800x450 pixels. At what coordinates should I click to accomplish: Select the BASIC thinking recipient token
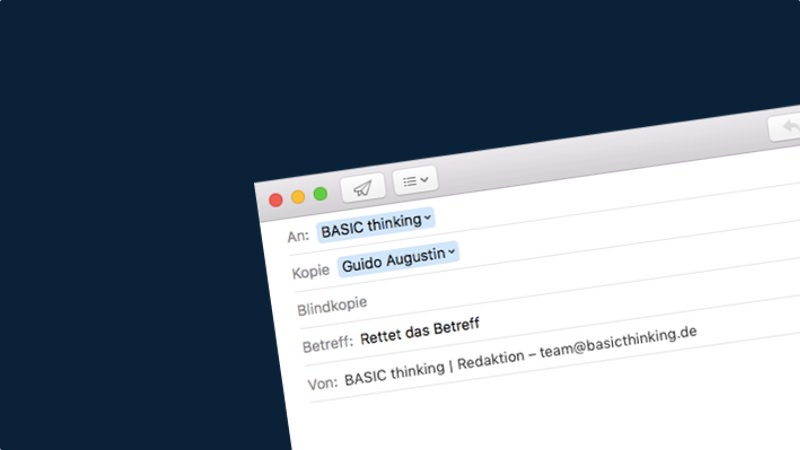(375, 224)
